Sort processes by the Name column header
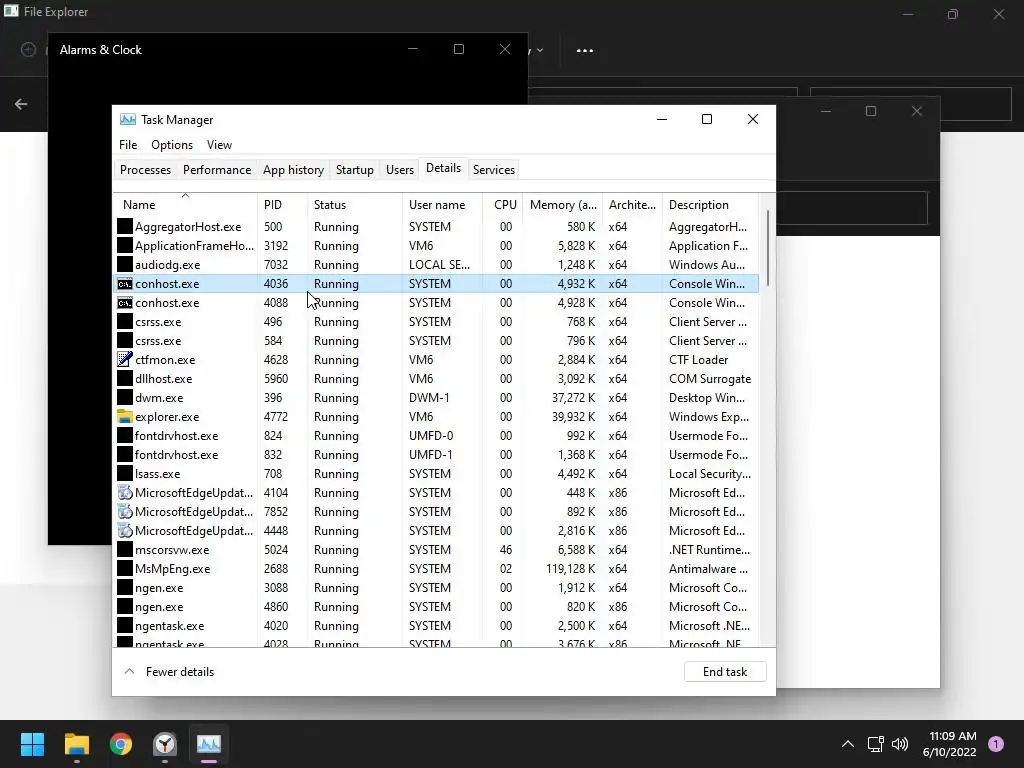 point(185,205)
